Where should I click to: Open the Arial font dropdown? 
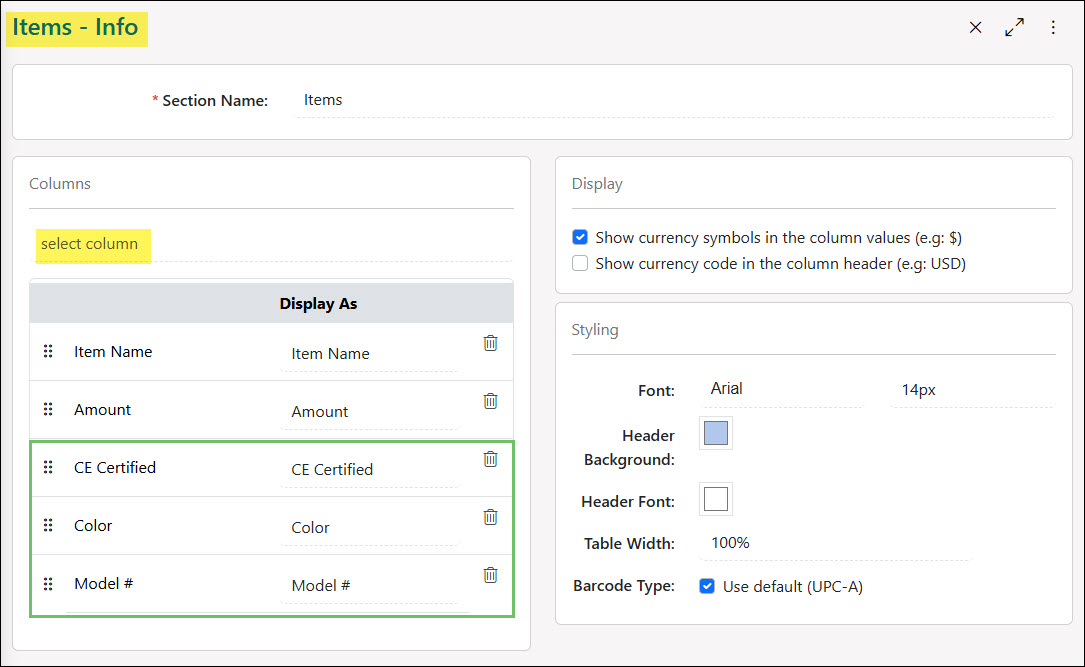pyautogui.click(x=784, y=390)
